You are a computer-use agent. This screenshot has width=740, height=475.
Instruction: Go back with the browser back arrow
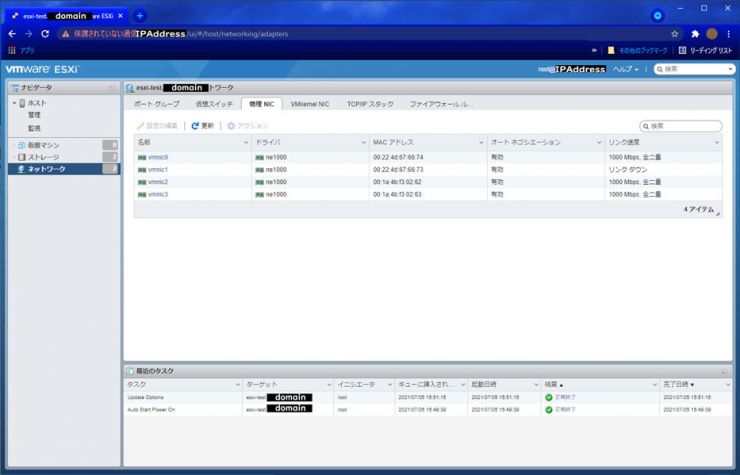[x=12, y=34]
